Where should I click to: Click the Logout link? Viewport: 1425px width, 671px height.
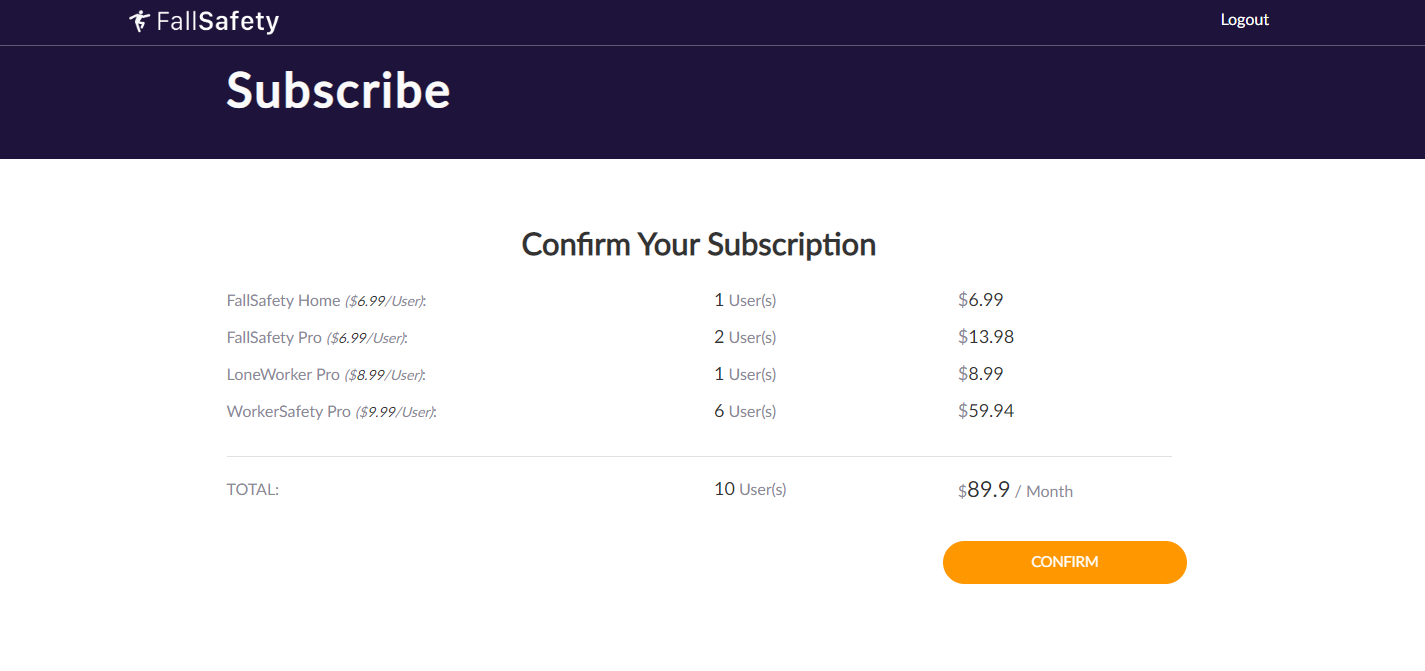[x=1244, y=20]
